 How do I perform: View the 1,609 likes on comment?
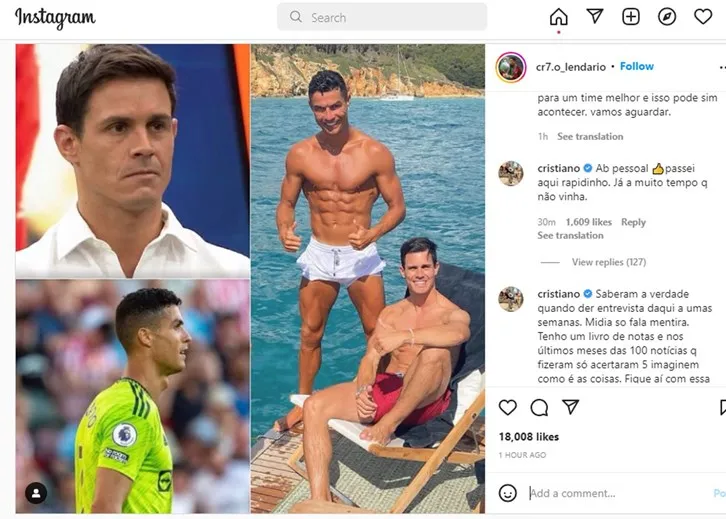(589, 222)
